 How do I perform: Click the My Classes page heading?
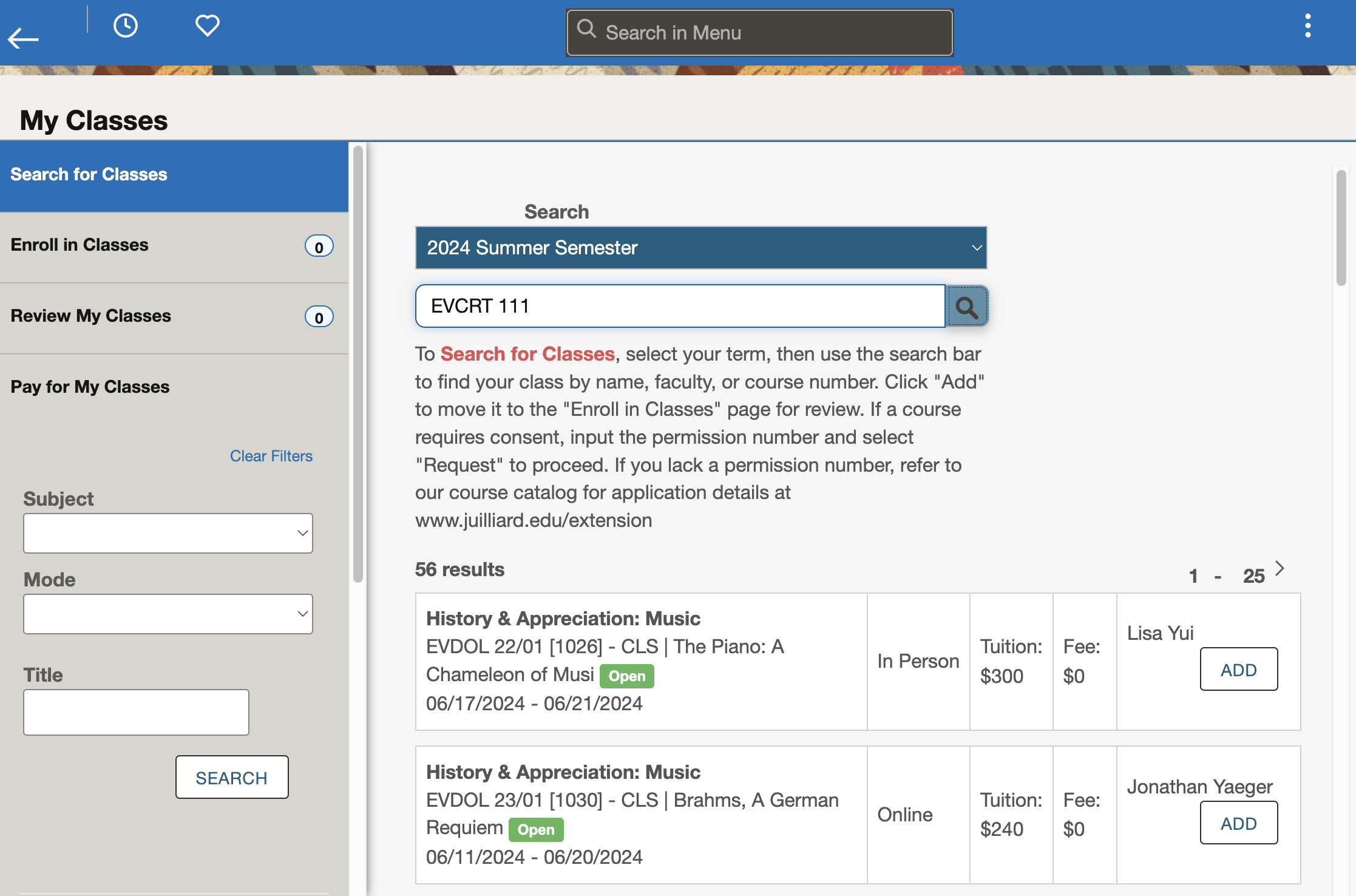tap(93, 120)
